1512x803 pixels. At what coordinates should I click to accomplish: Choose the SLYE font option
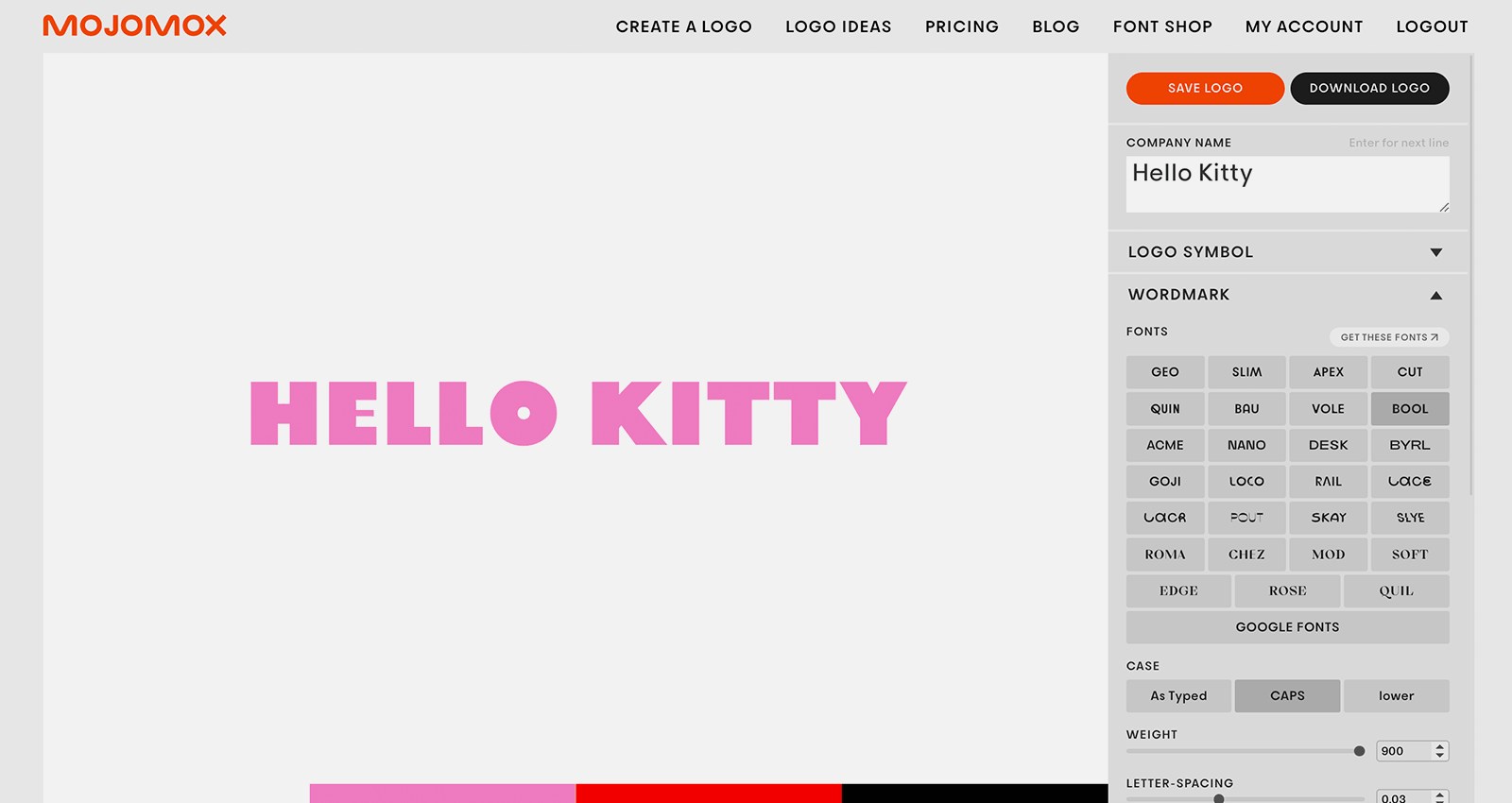click(x=1410, y=518)
